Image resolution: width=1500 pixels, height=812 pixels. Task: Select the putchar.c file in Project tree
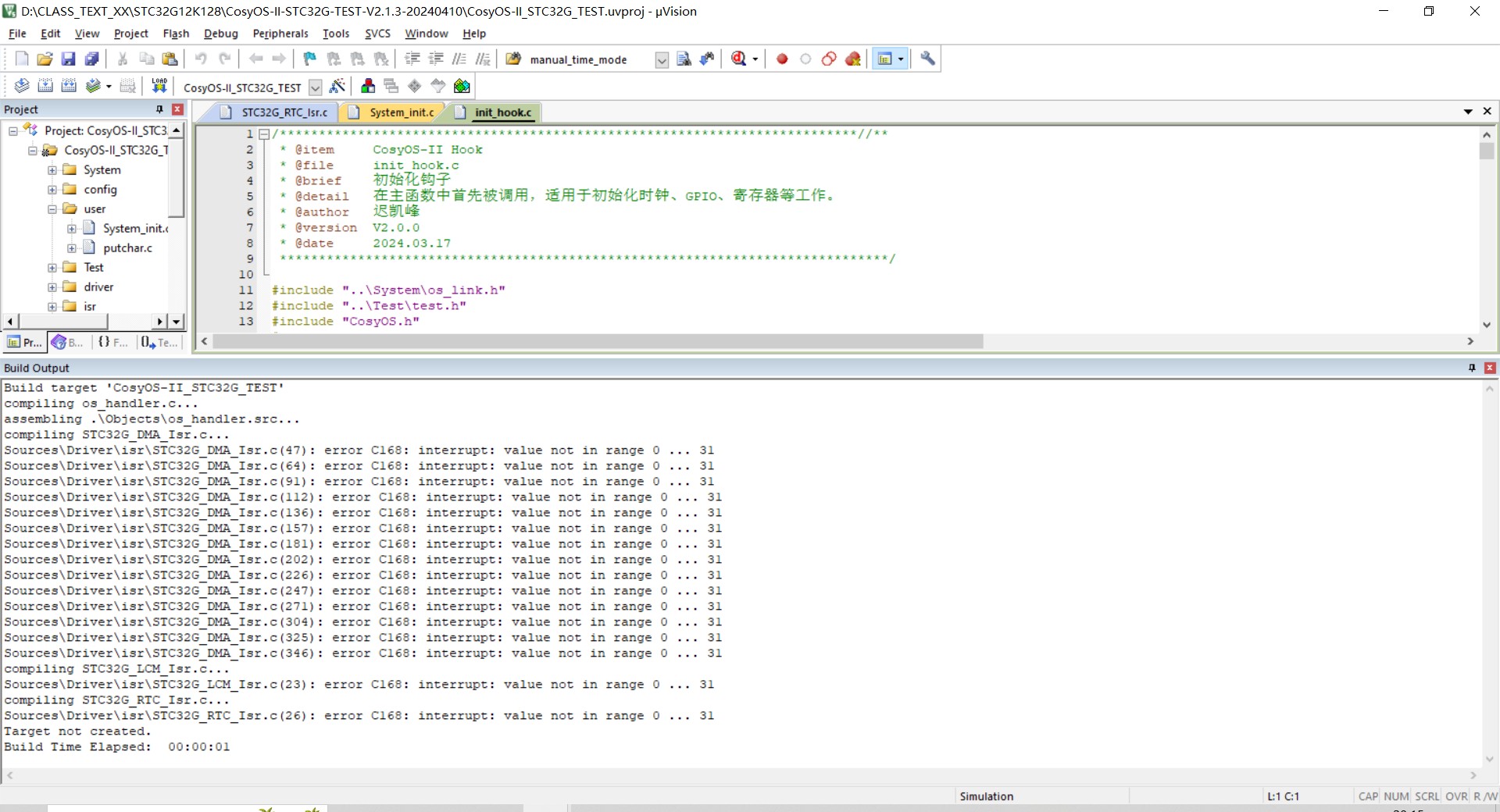(127, 248)
